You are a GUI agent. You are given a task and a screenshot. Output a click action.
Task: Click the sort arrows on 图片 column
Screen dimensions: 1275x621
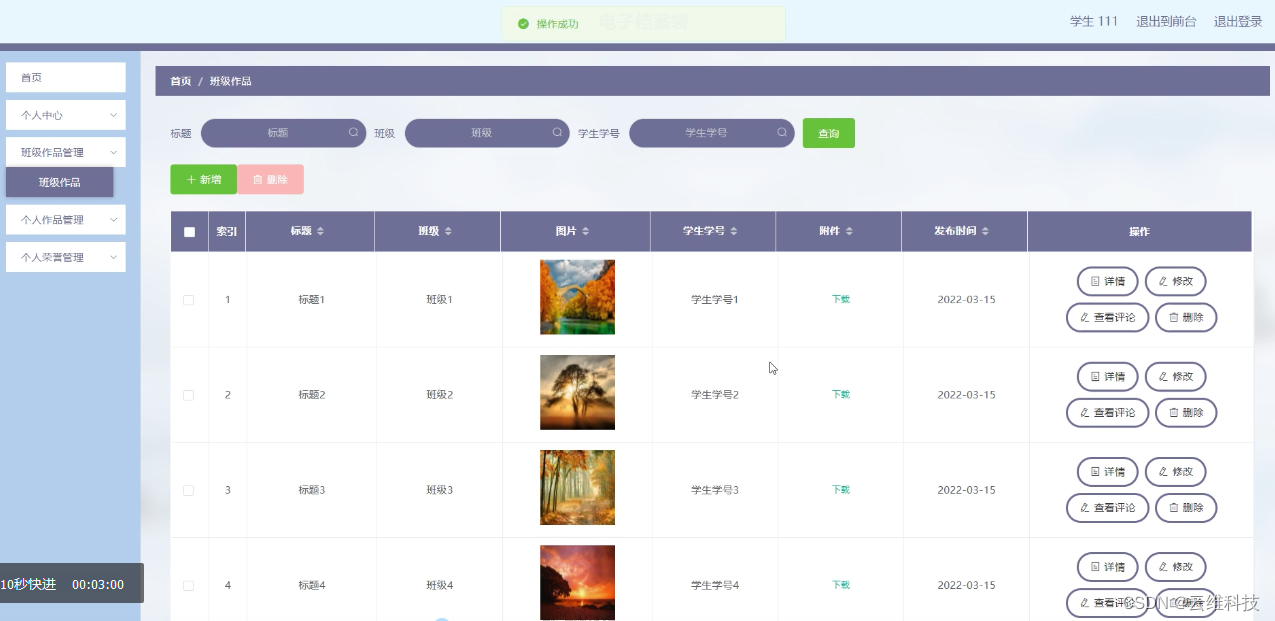click(x=585, y=231)
